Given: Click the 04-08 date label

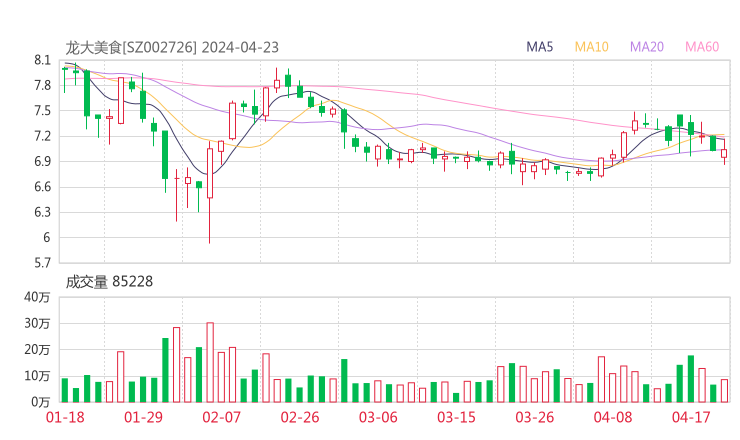Looking at the screenshot, I should click(613, 417).
